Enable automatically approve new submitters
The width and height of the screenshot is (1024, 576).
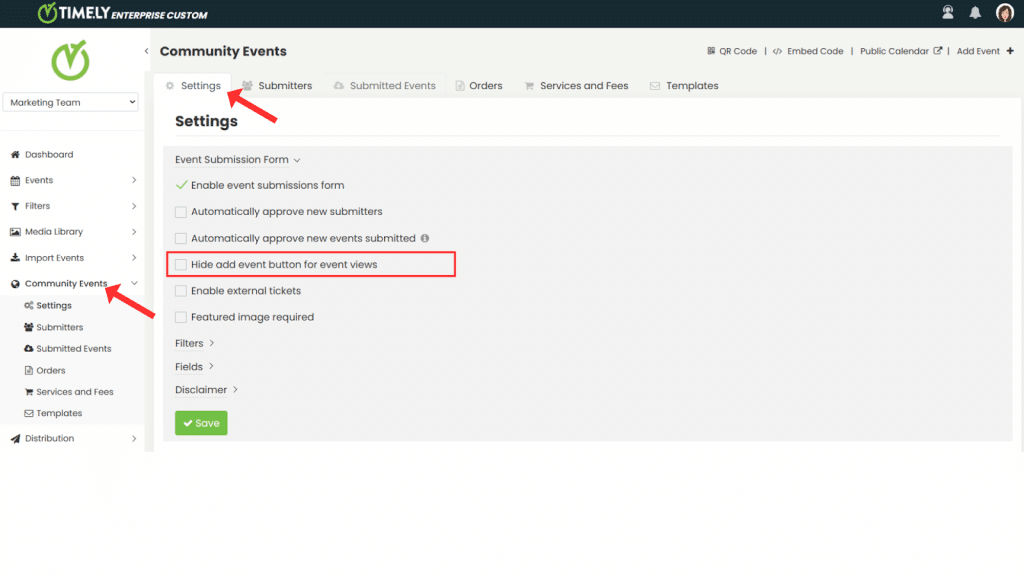pos(181,212)
